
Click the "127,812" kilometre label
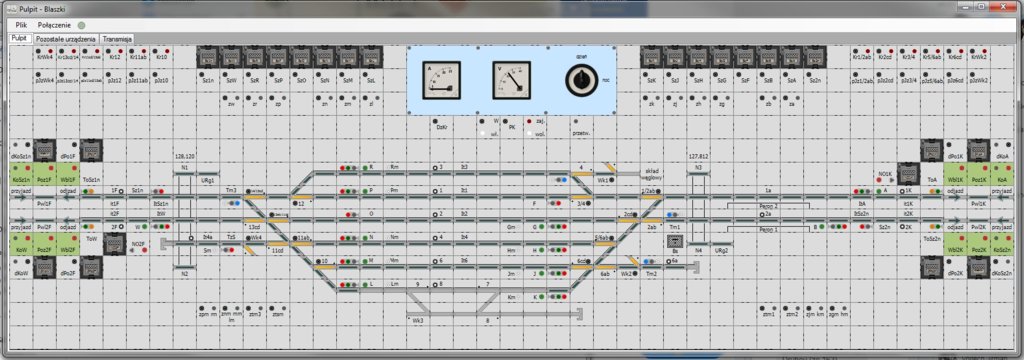[698, 157]
